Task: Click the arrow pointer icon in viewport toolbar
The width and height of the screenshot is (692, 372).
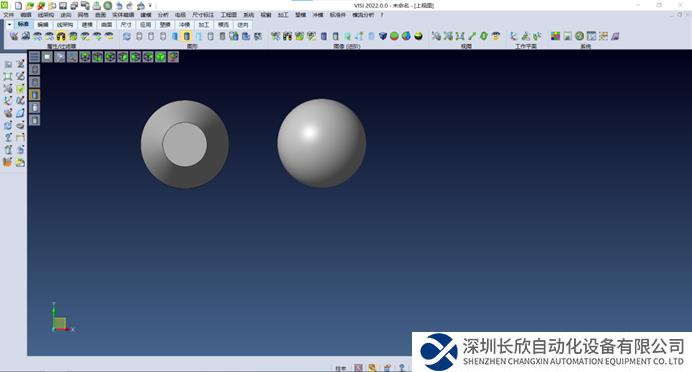Action: (60, 56)
